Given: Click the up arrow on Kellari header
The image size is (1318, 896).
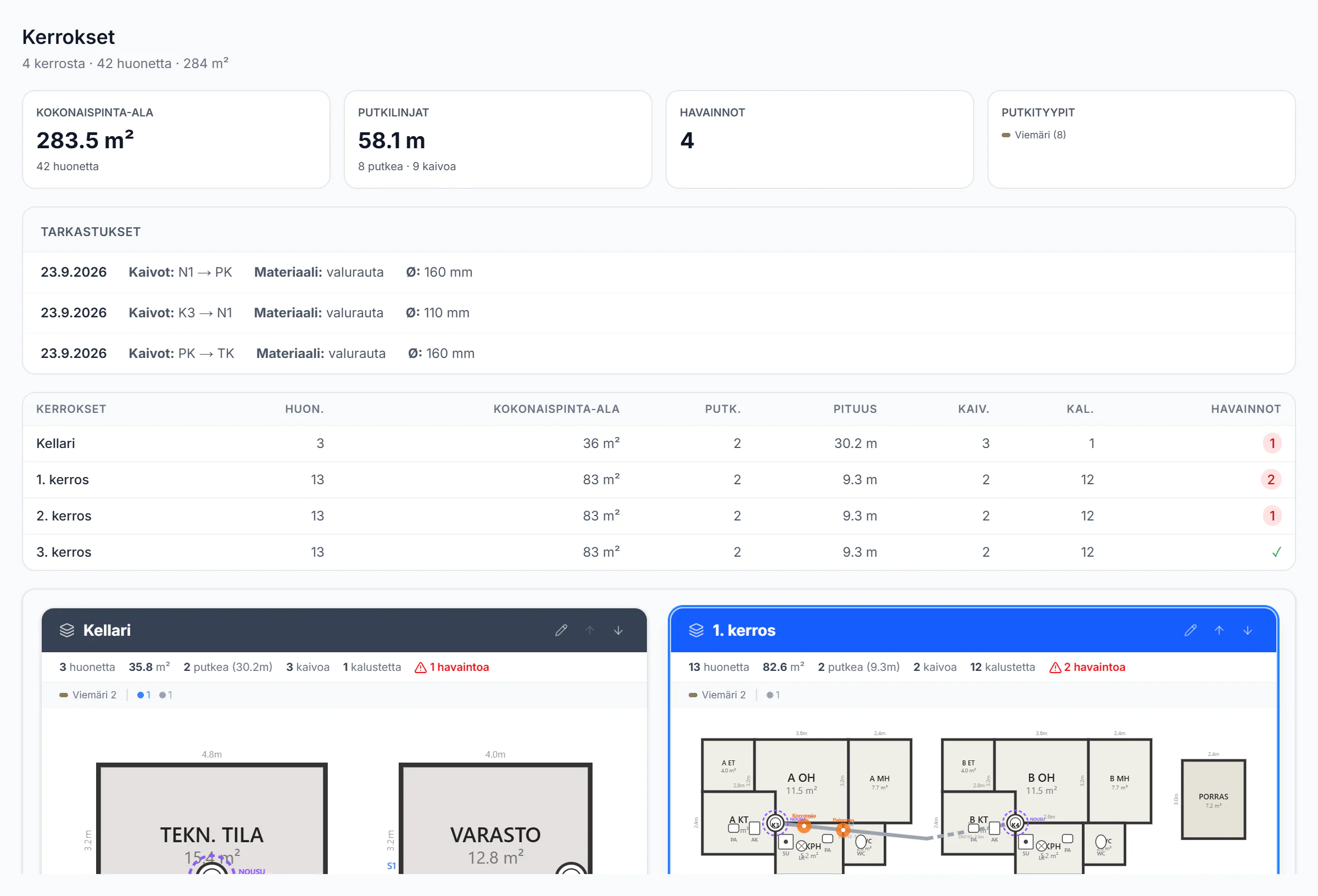Looking at the screenshot, I should click(590, 630).
